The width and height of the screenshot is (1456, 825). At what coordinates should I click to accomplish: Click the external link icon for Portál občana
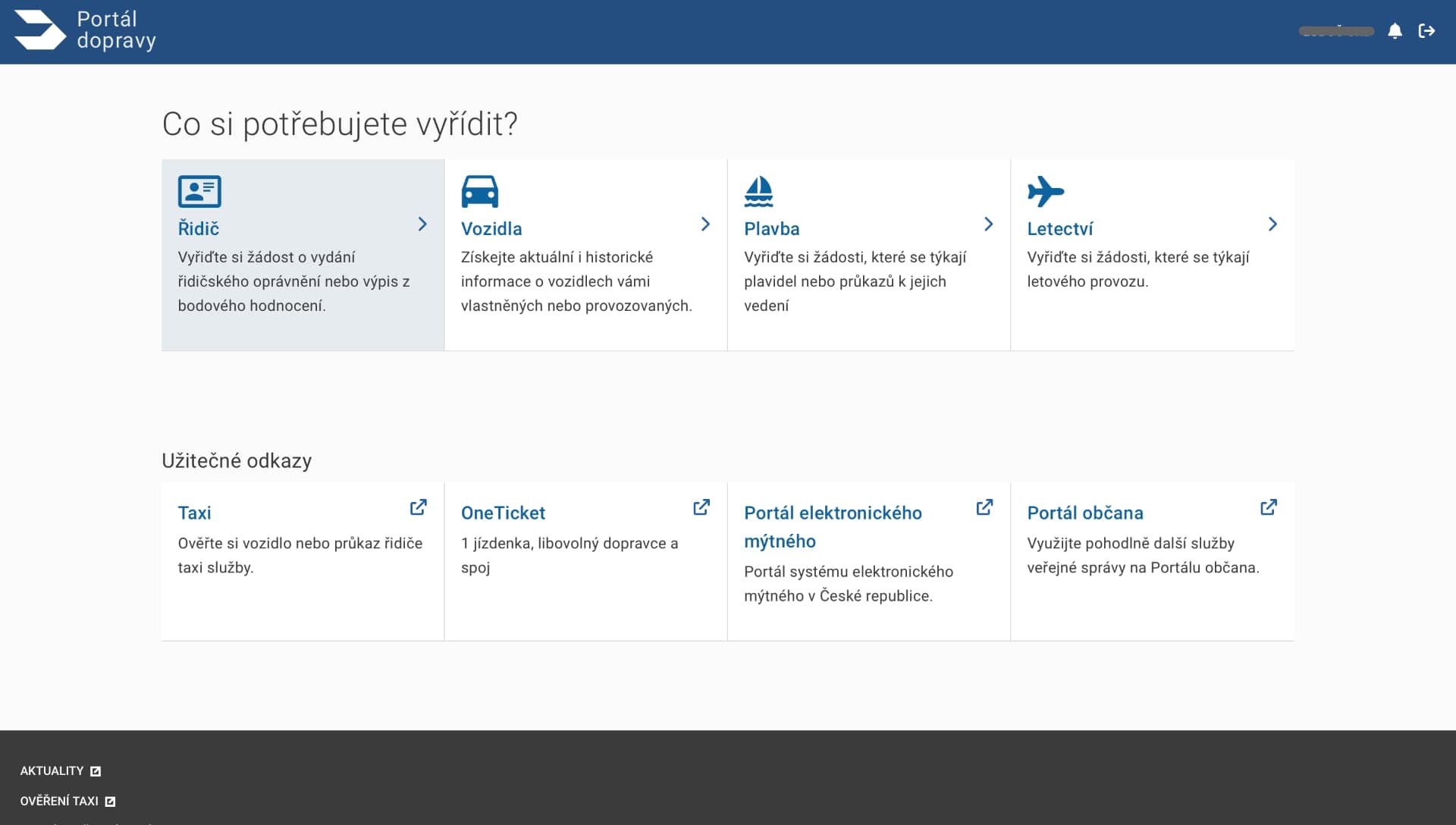[1268, 507]
